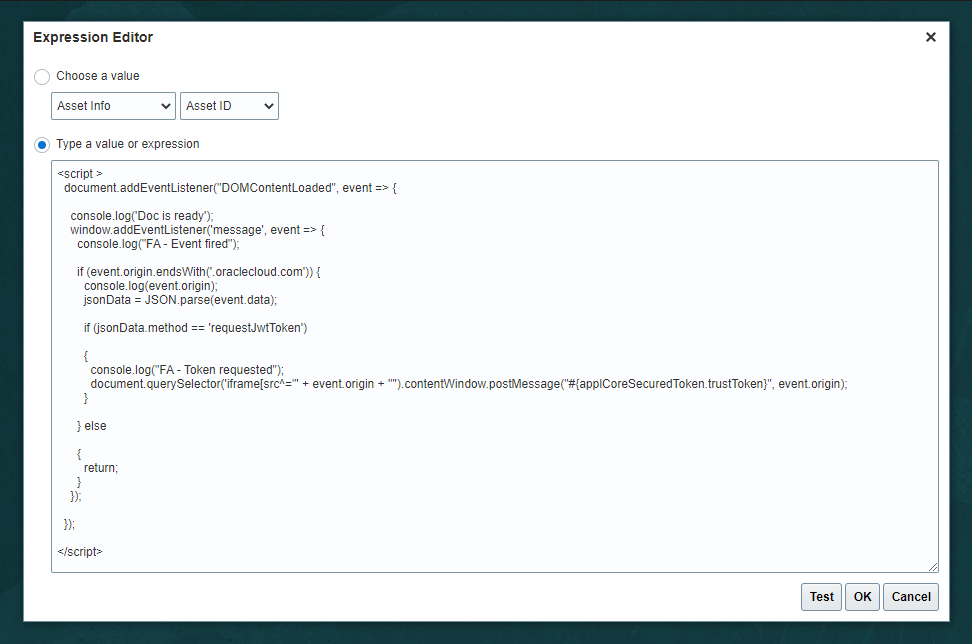This screenshot has width=972, height=644.
Task: Click the requestJwtToken condition line
Action: (195, 327)
